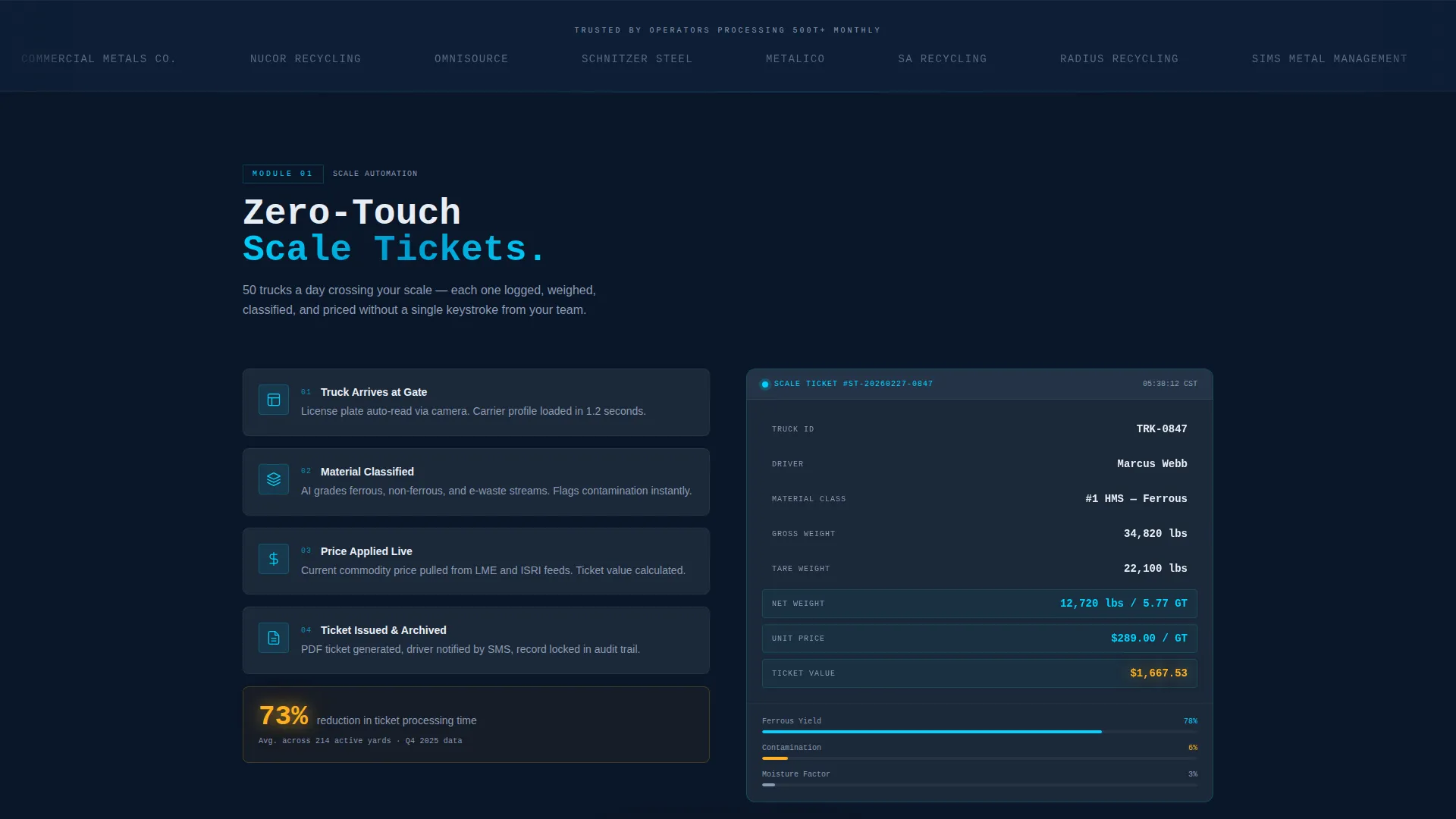Click the SA Recycling logo text
The height and width of the screenshot is (819, 1456).
pos(943,59)
